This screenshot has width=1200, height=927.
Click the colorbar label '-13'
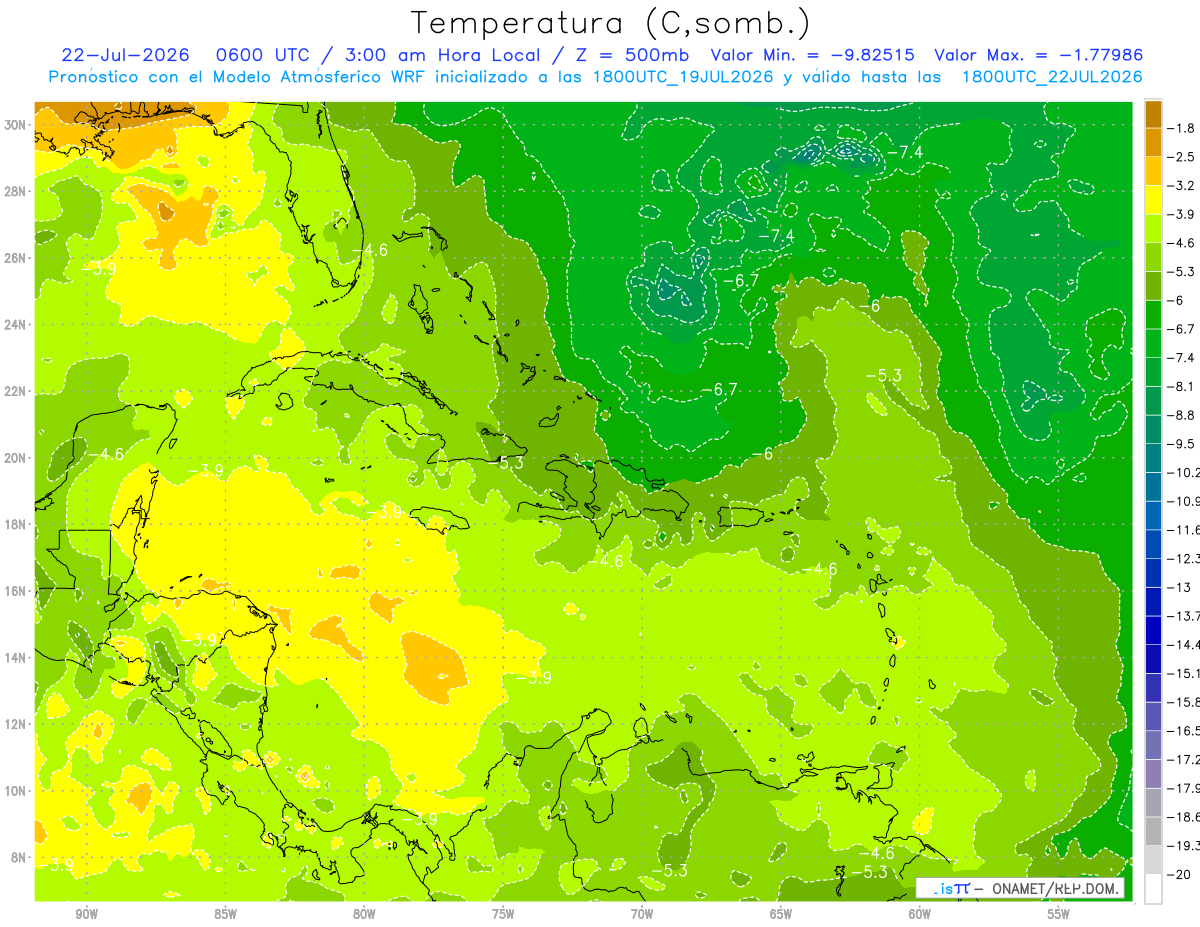point(1178,587)
